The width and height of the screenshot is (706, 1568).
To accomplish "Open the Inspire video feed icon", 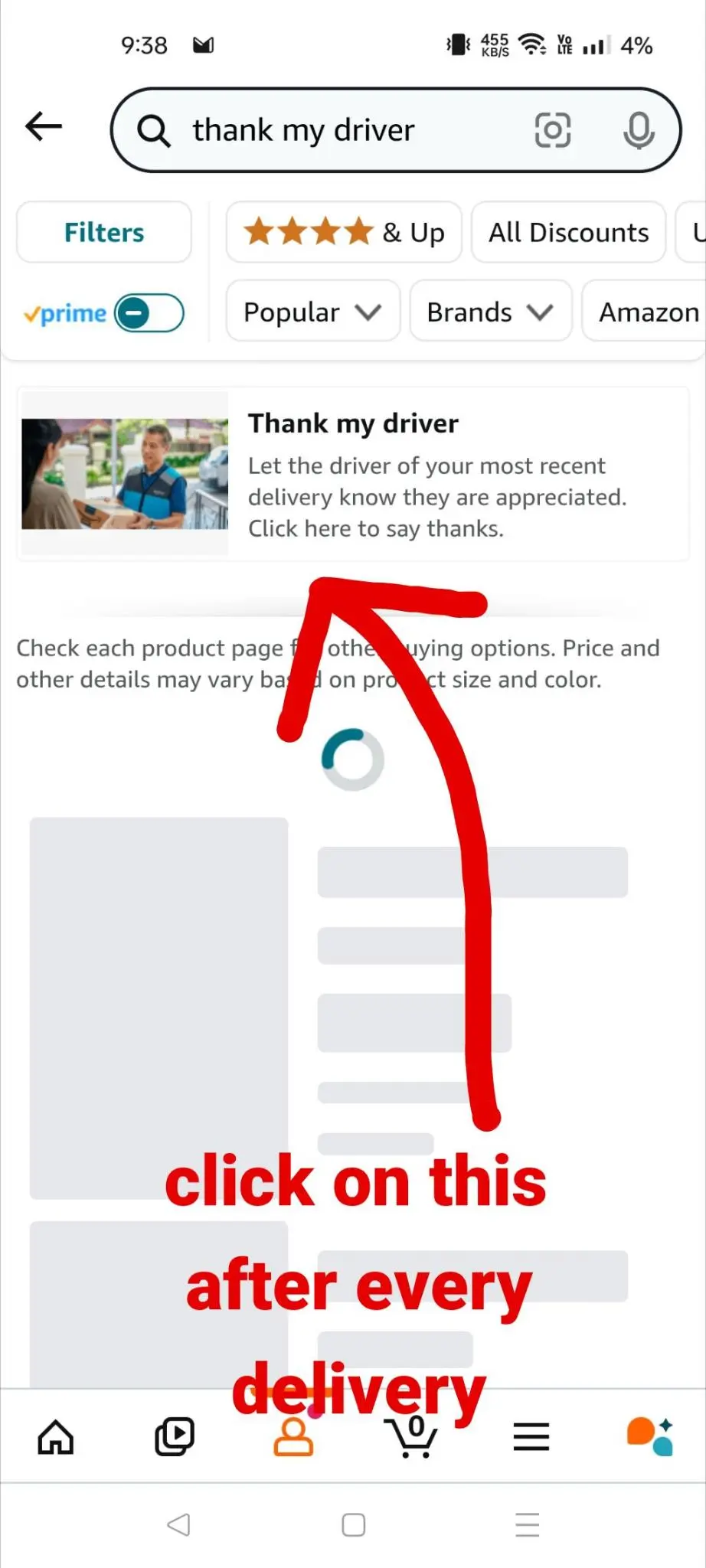I will 175,1437.
